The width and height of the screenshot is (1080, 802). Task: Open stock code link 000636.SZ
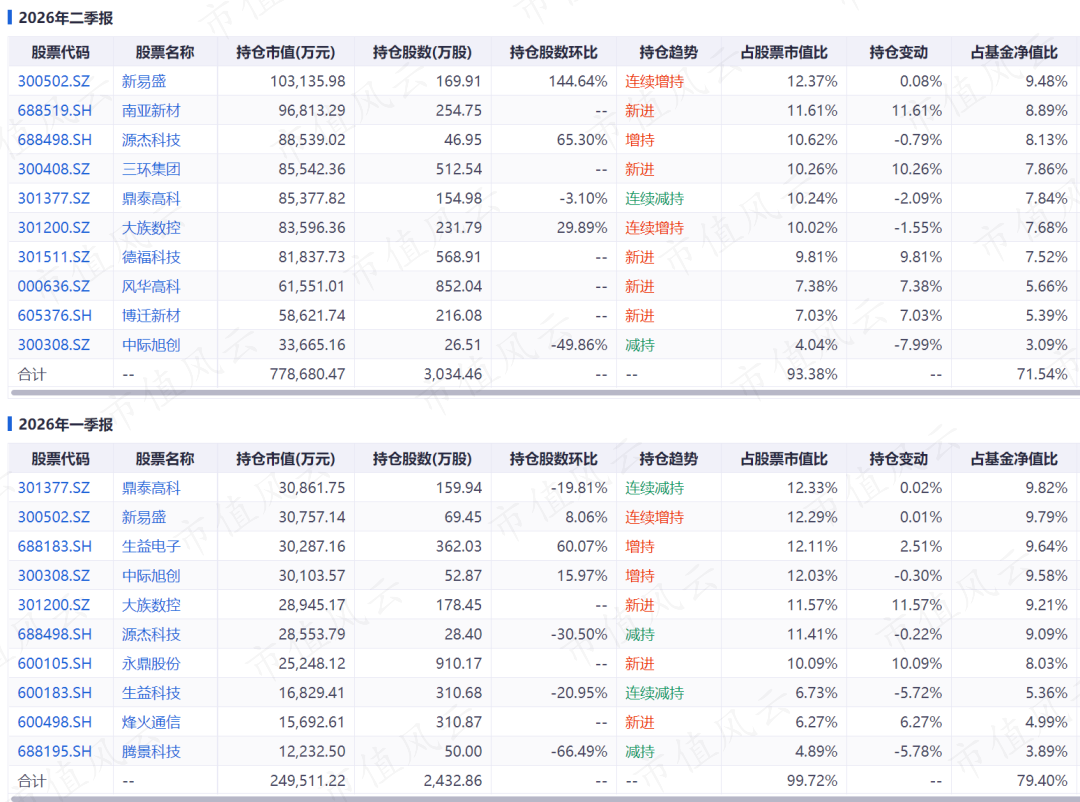(x=54, y=286)
